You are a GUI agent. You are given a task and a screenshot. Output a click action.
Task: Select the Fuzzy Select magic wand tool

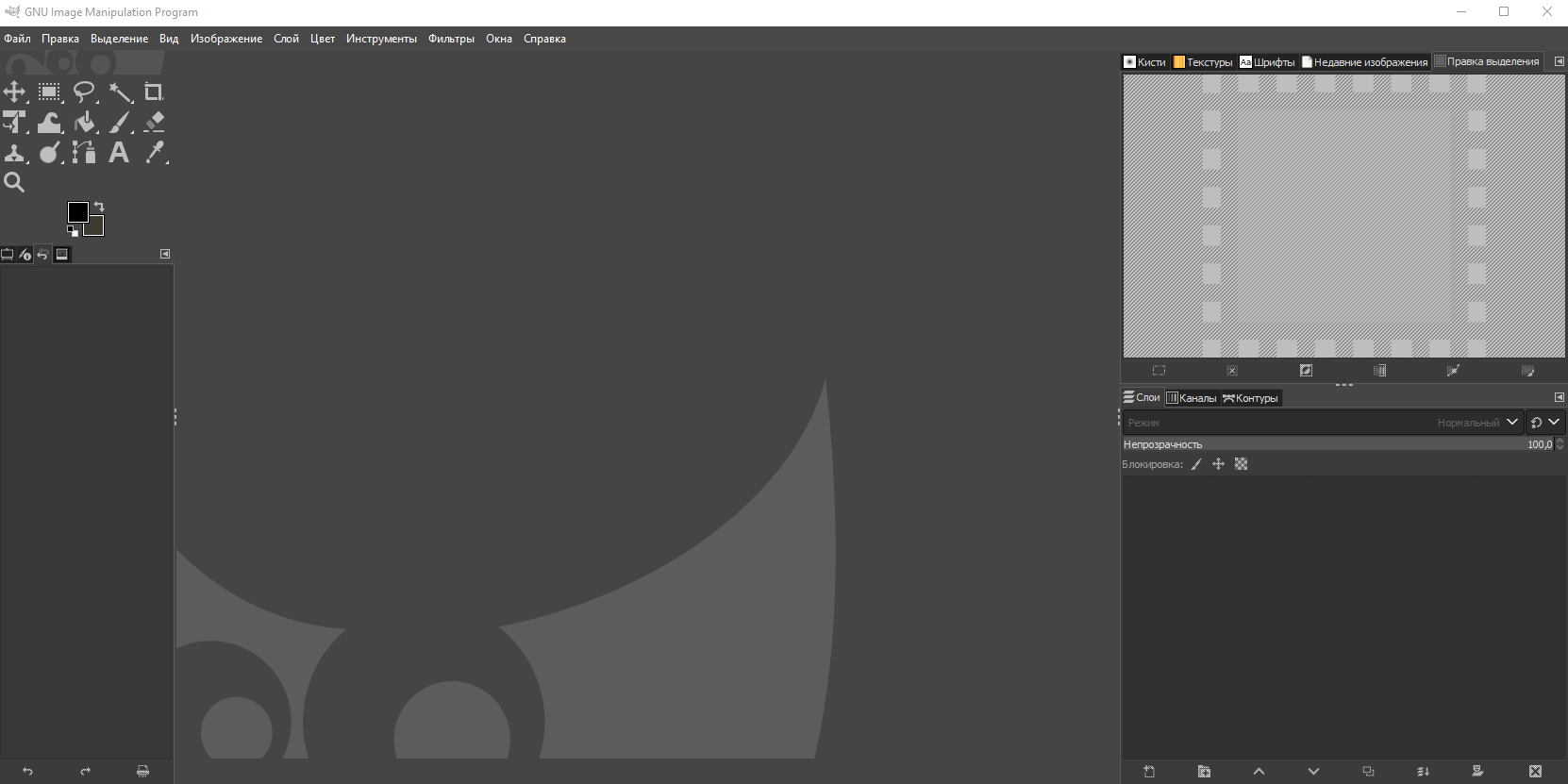coord(120,92)
